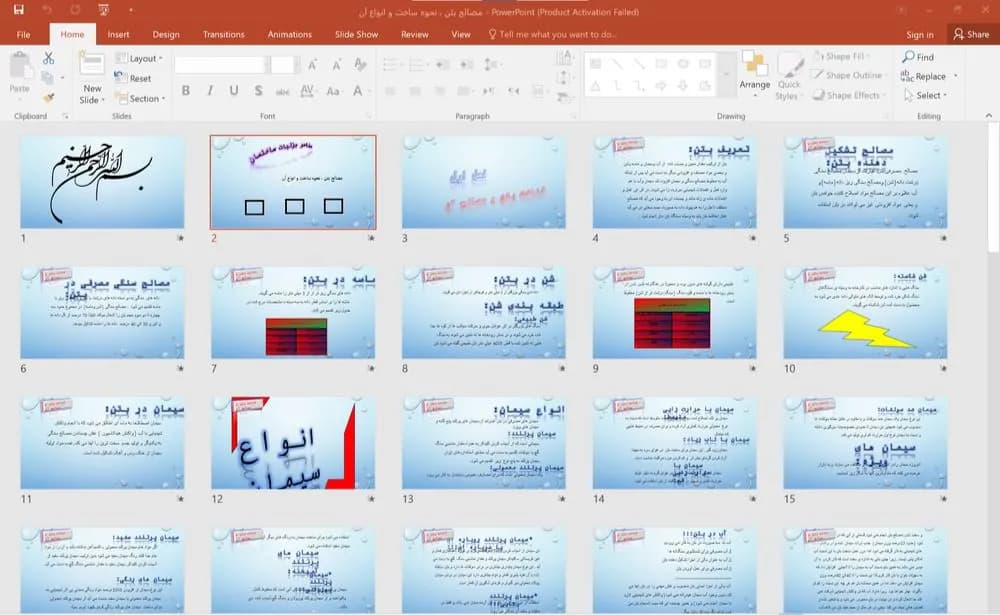Toggle Align Right paragraph alignment

point(439,91)
